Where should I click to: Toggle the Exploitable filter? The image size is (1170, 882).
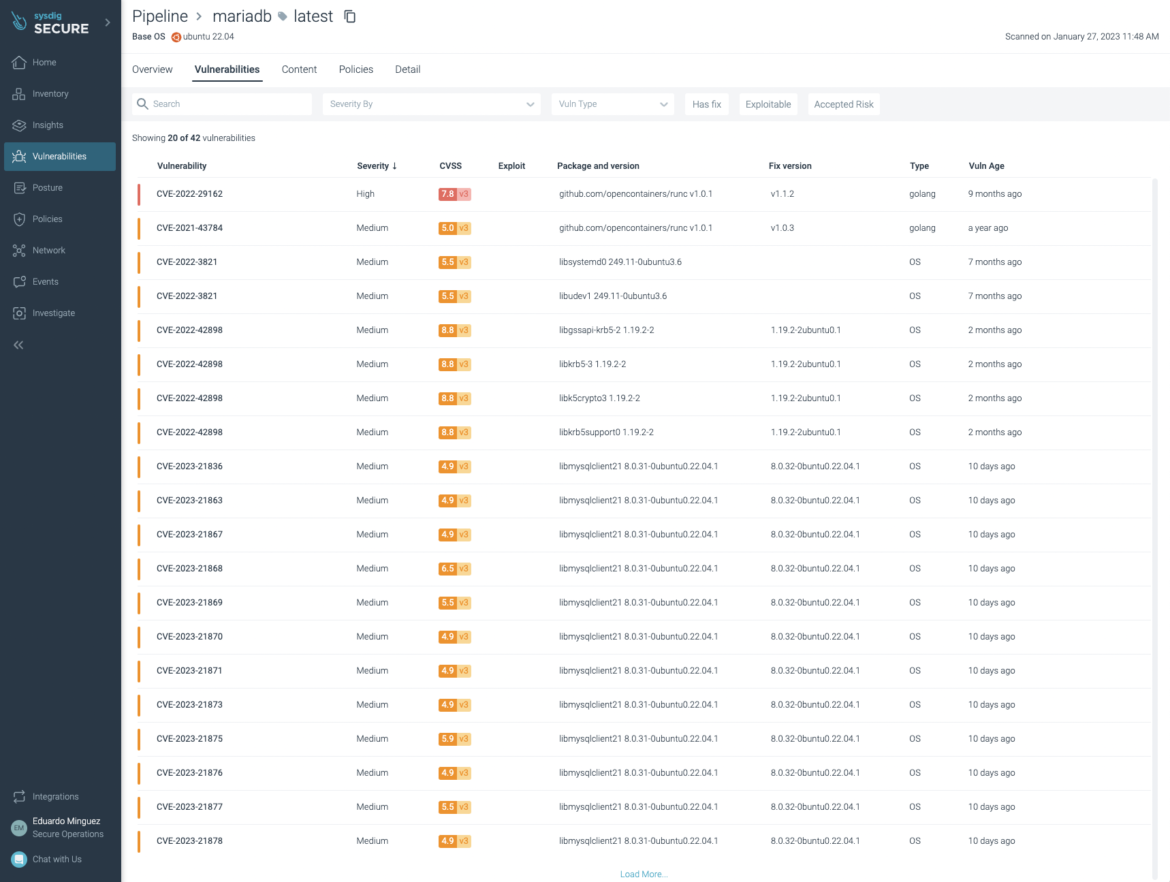pyautogui.click(x=768, y=104)
